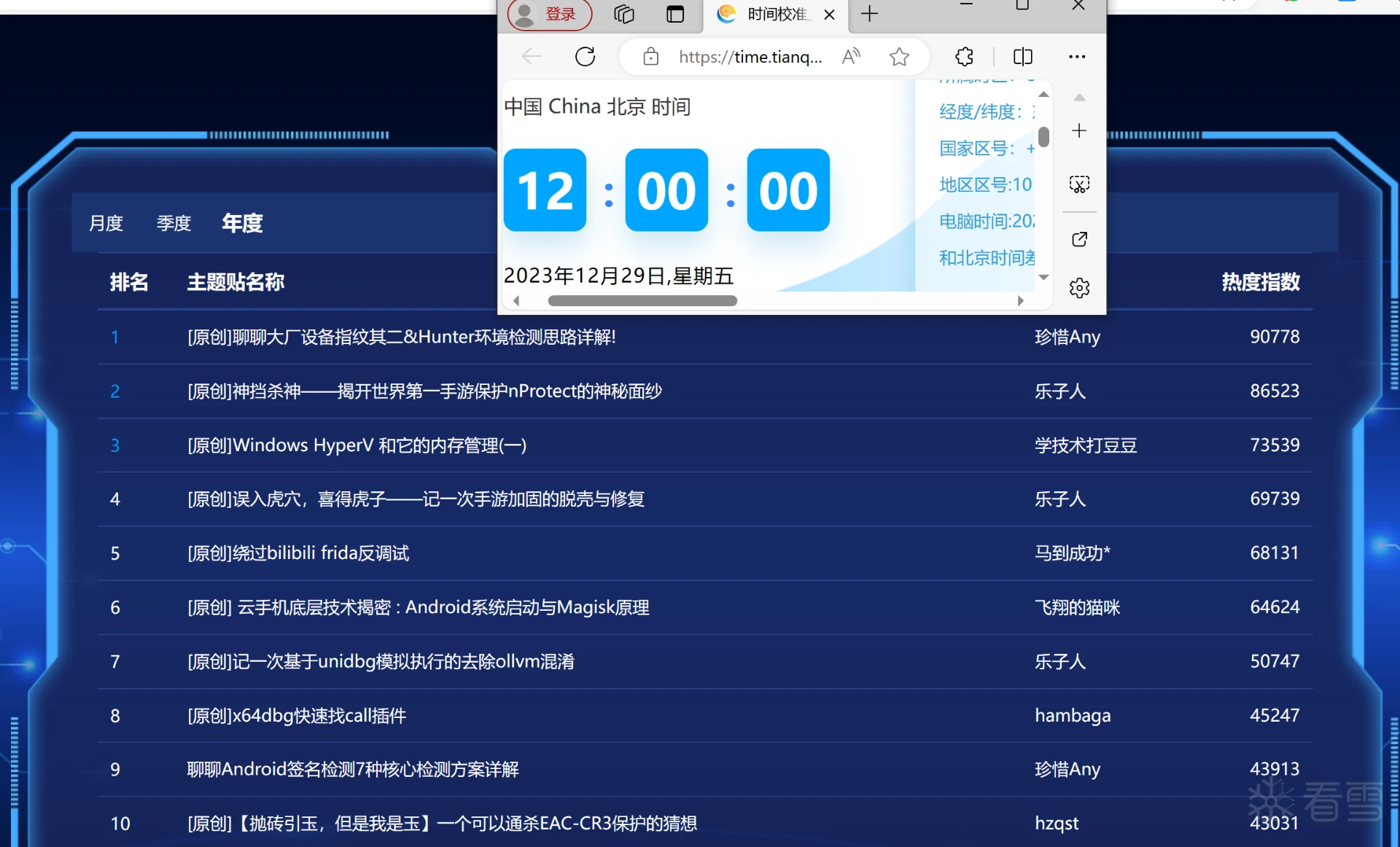Open the tab actions workspaces icon

point(624,14)
